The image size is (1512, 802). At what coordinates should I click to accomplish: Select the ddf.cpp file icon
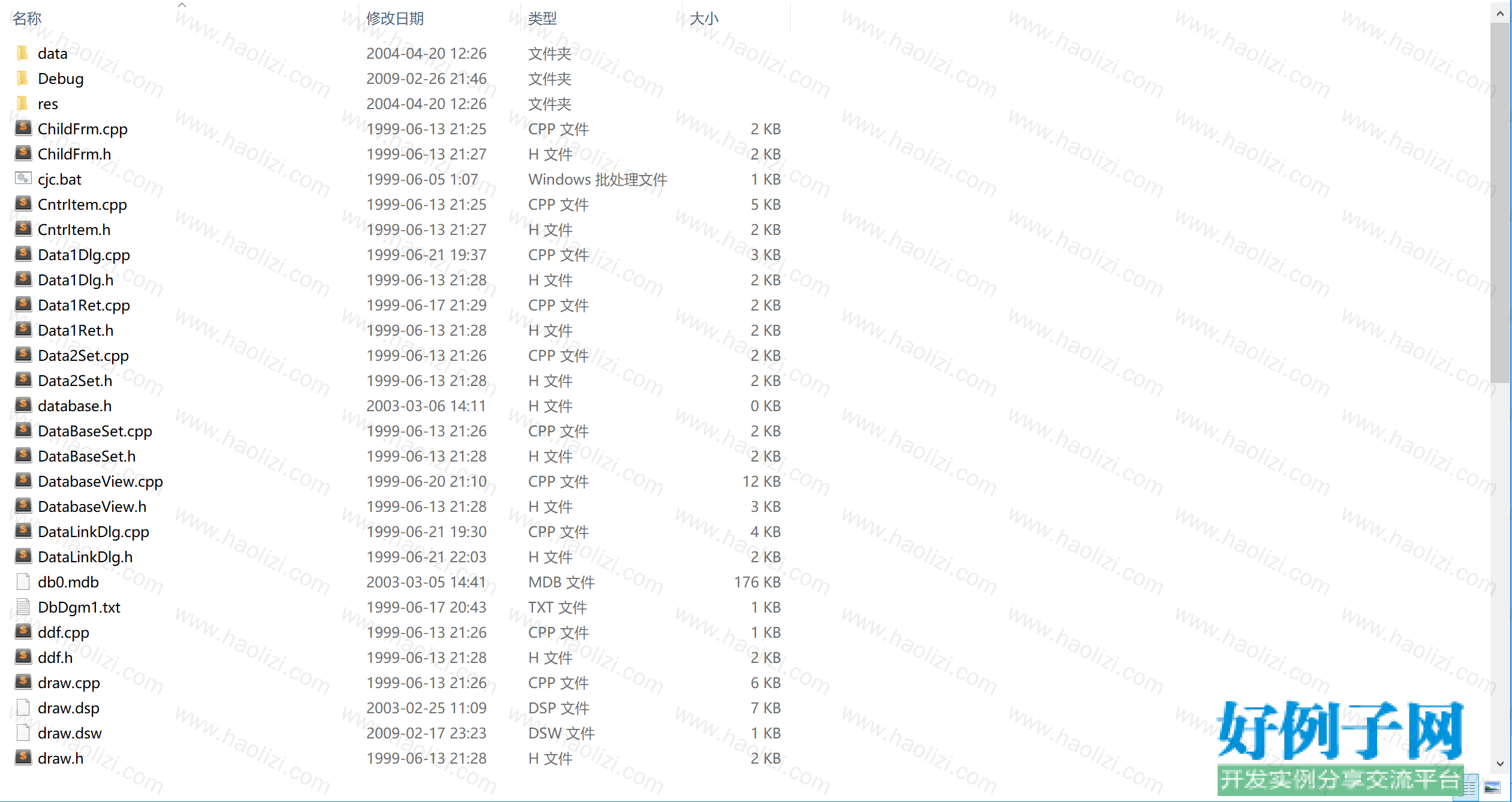coord(23,632)
